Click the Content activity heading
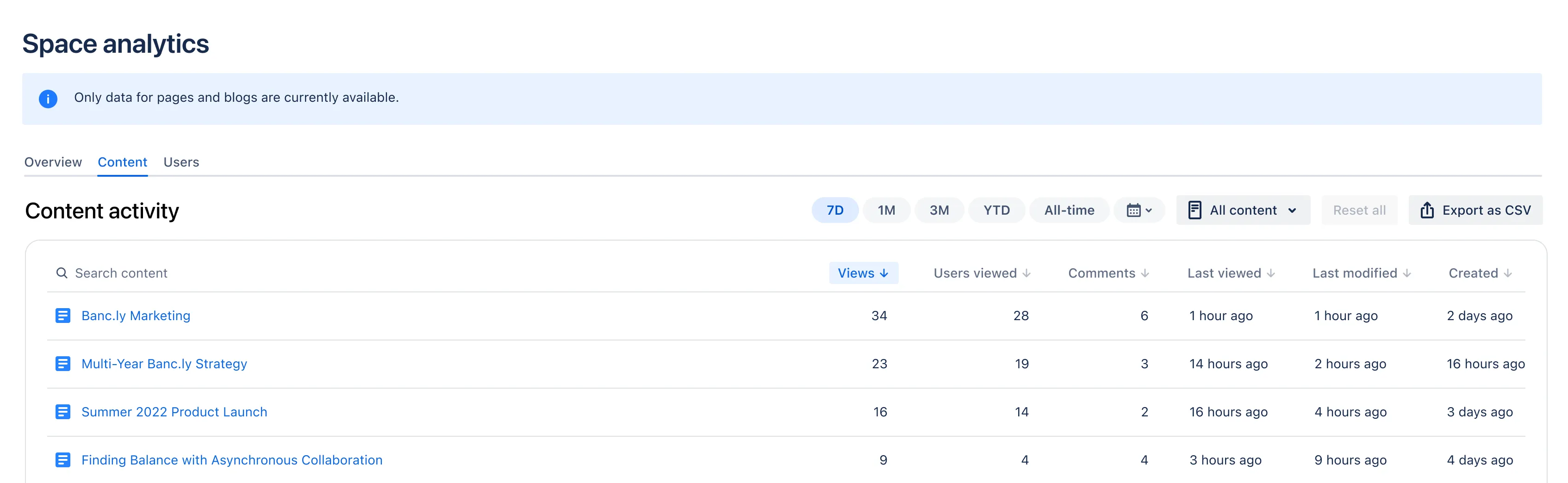Screen dimensions: 1568x483 pyautogui.click(x=102, y=211)
